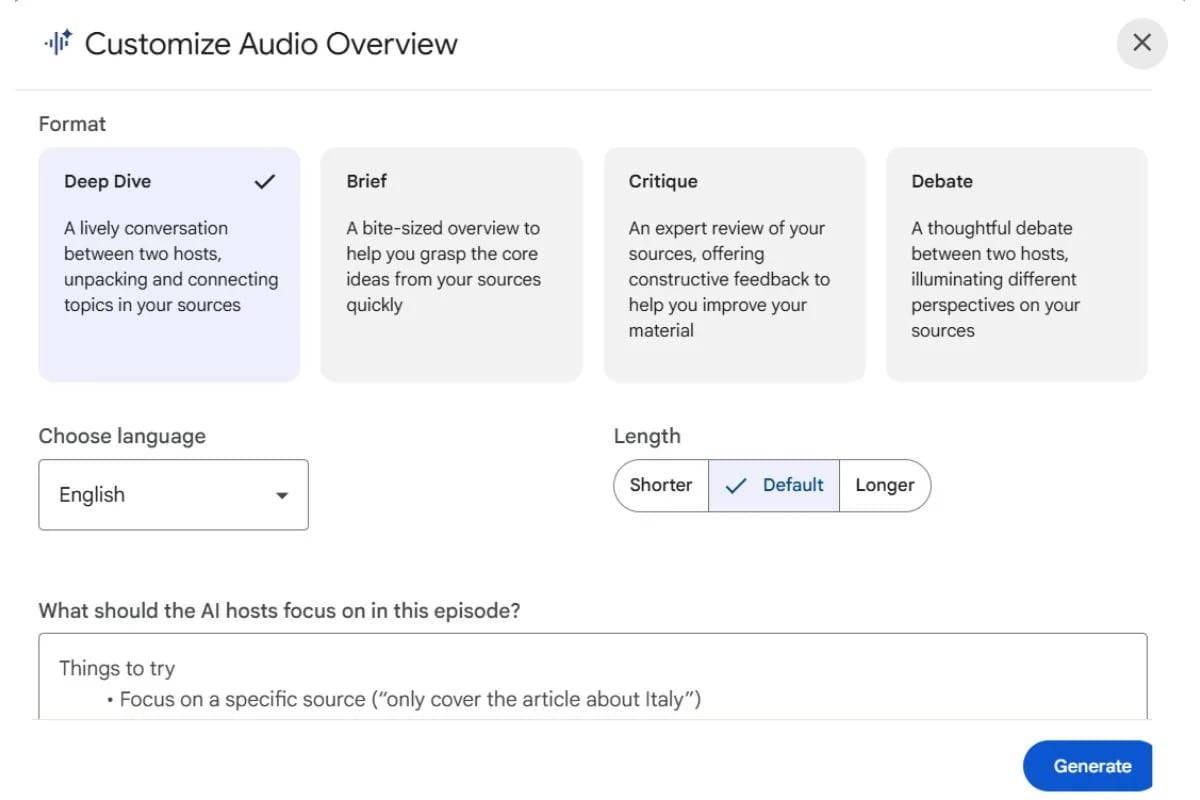Click the 'What should the AI hosts focus on' heading
The width and height of the screenshot is (1200, 800).
click(279, 610)
